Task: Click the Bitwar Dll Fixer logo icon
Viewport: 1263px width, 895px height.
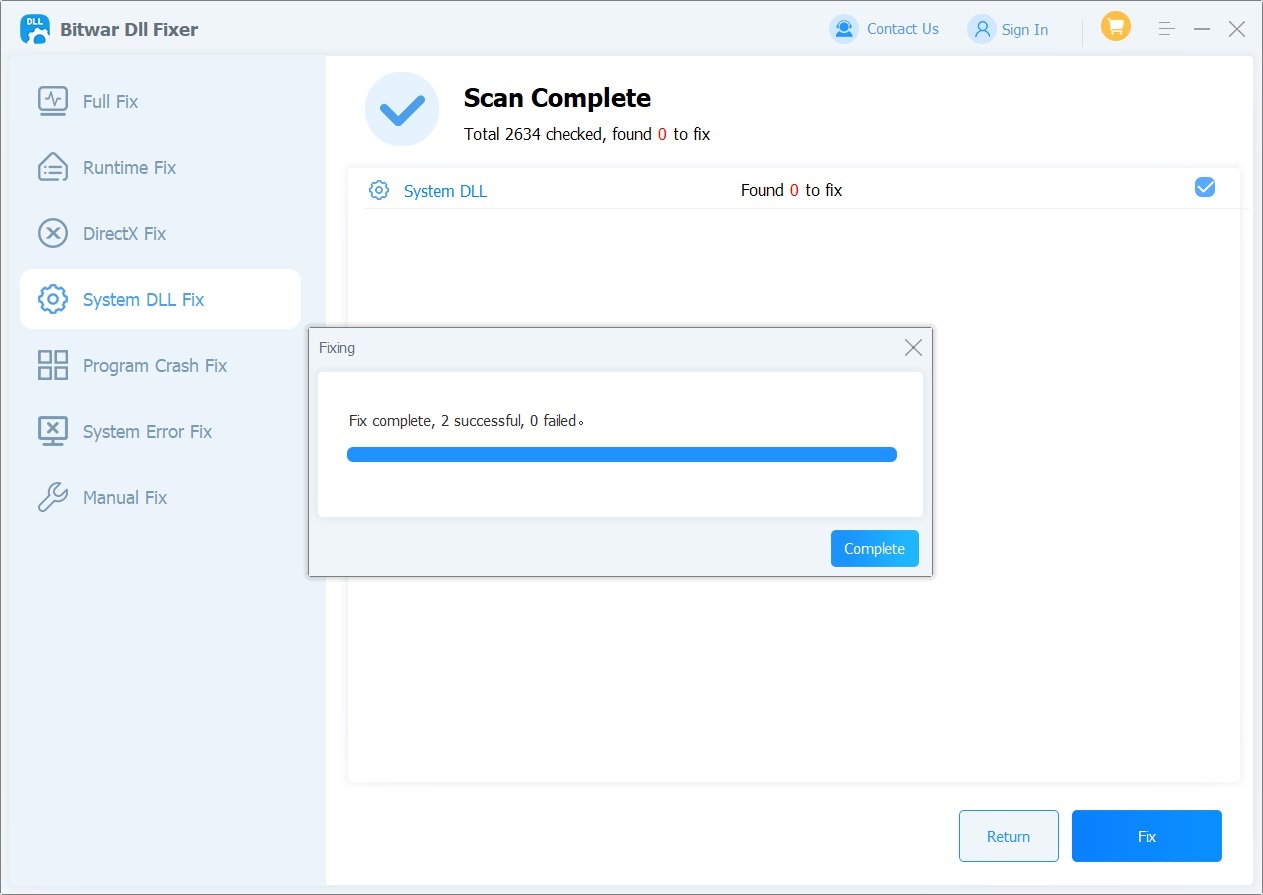Action: [35, 29]
